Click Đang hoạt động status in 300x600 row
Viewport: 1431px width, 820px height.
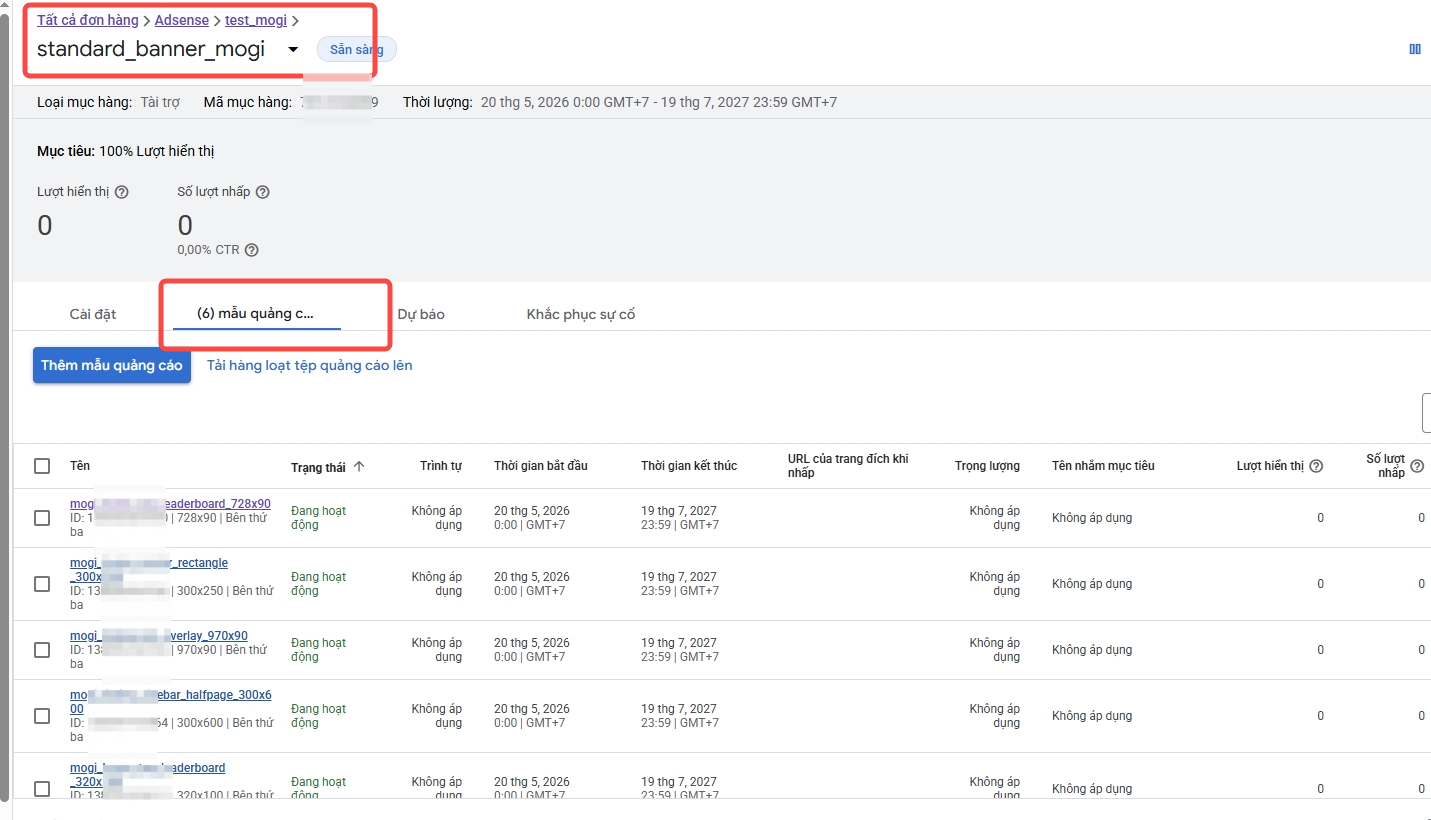click(318, 716)
